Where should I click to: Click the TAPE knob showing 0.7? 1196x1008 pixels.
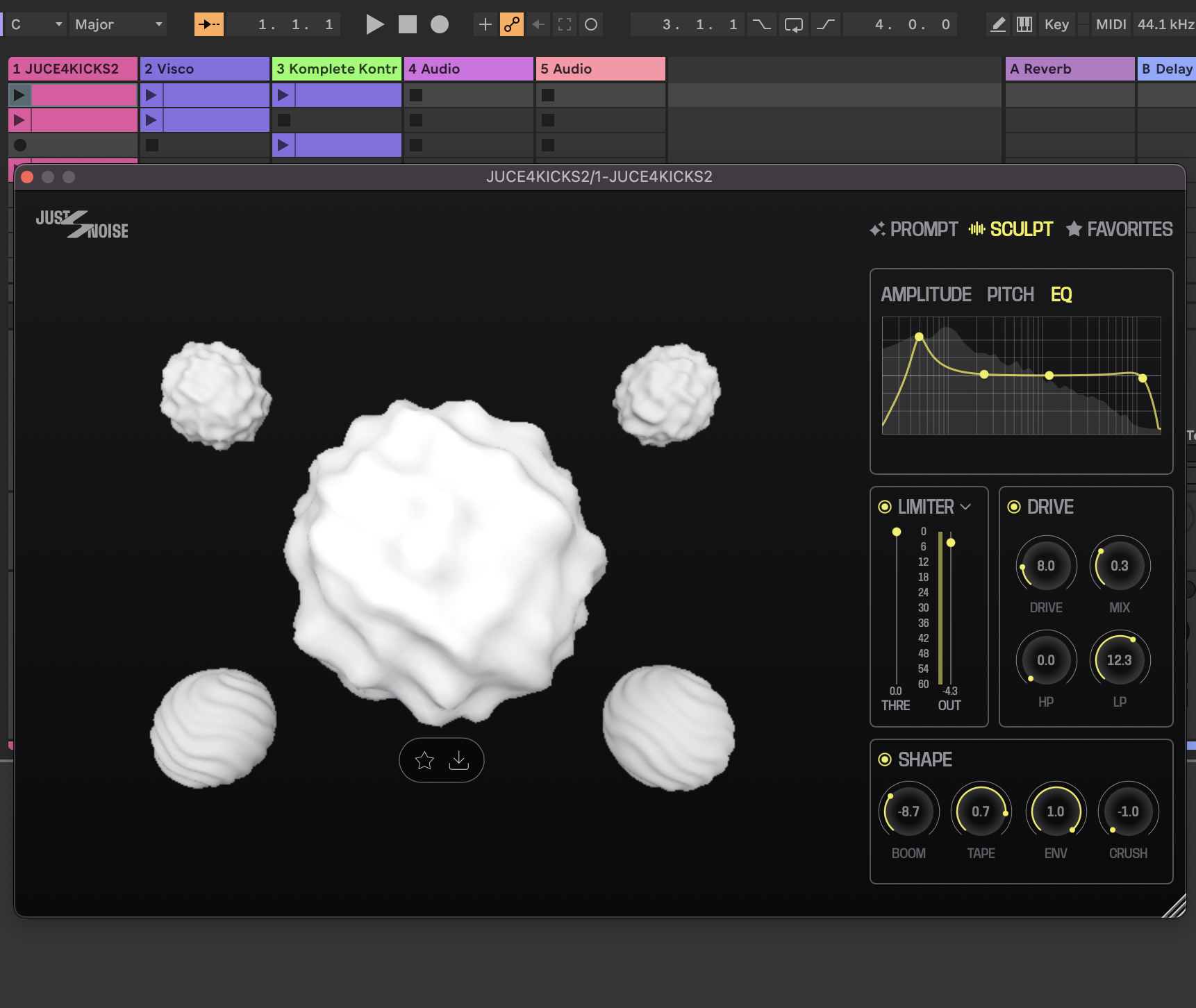(x=981, y=812)
